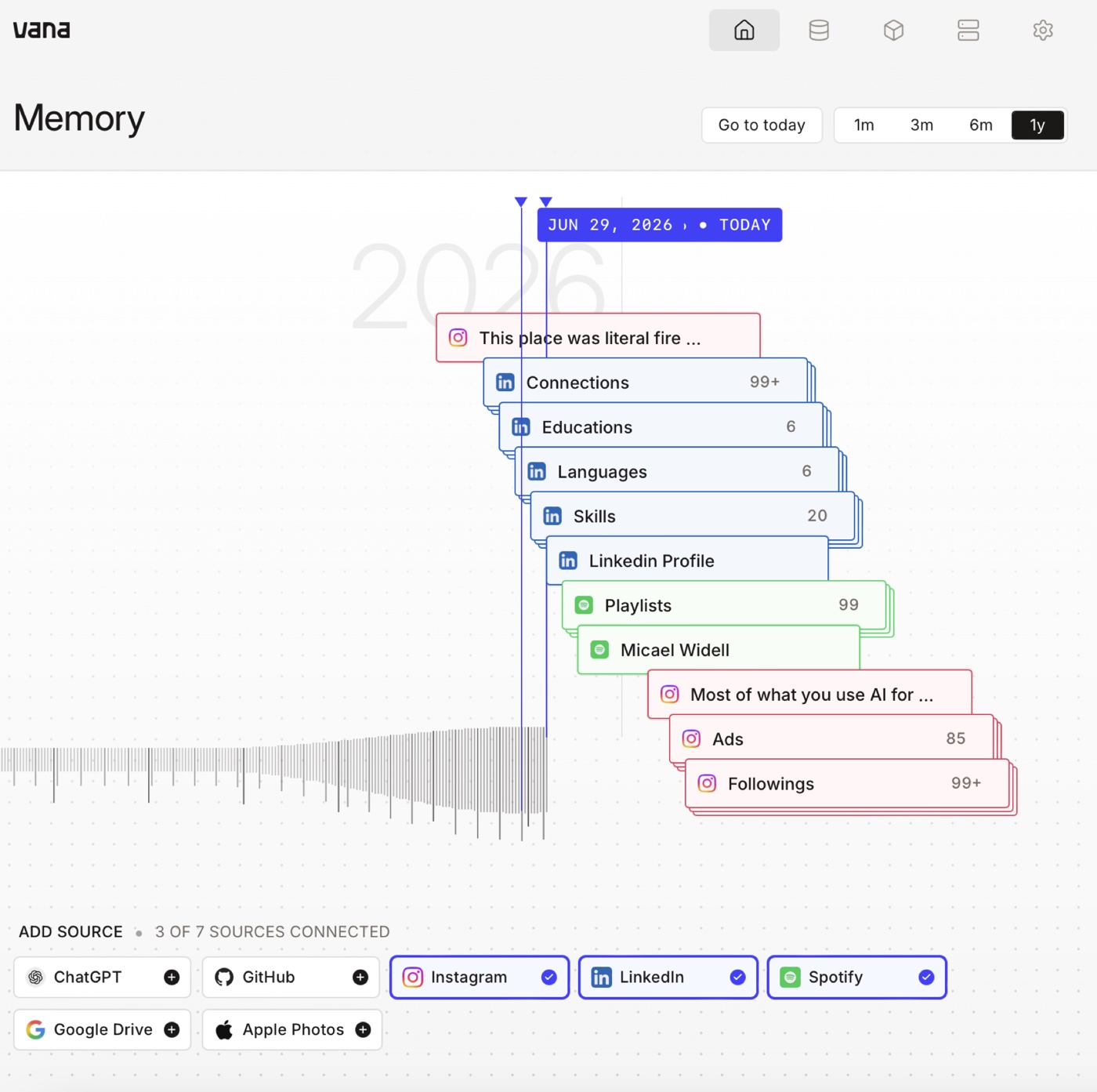Open the LinkedIn source button
This screenshot has width=1097, height=1092.
[668, 977]
